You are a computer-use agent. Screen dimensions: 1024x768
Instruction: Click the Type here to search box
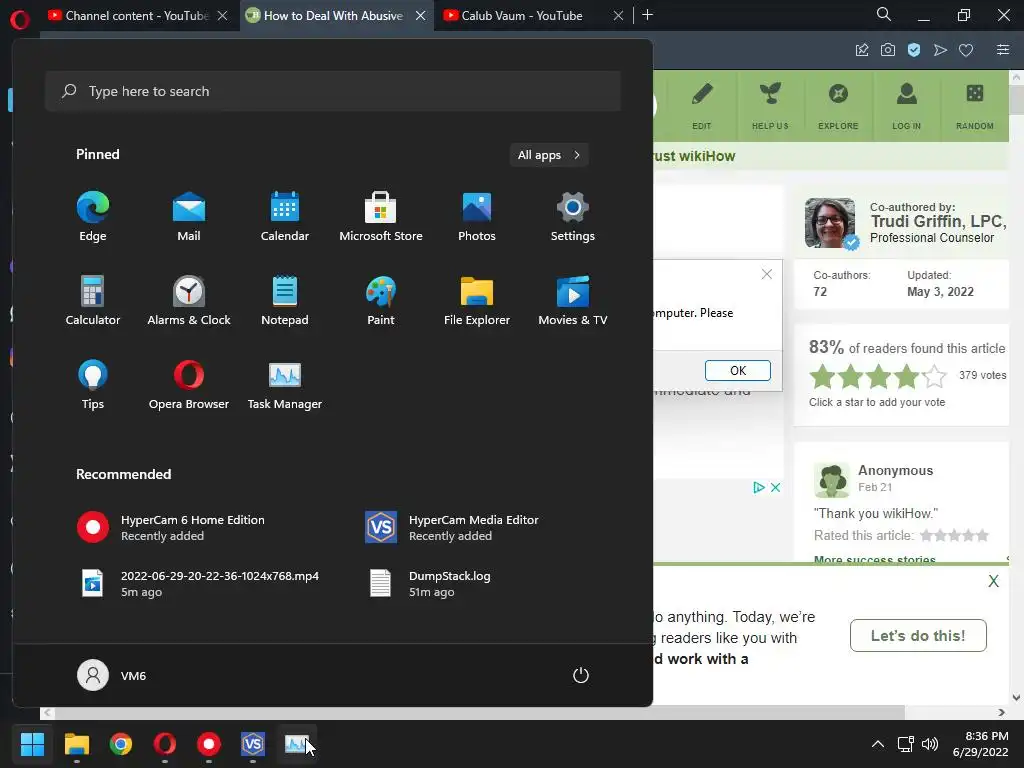[x=333, y=91]
